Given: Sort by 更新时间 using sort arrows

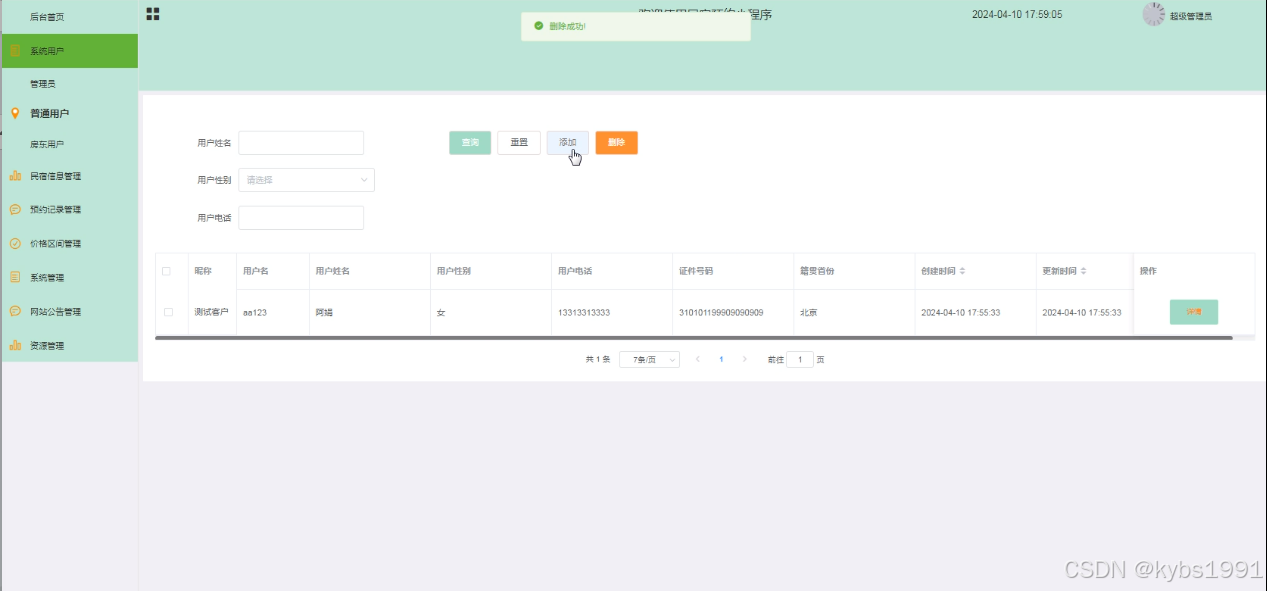Looking at the screenshot, I should pyautogui.click(x=1083, y=271).
